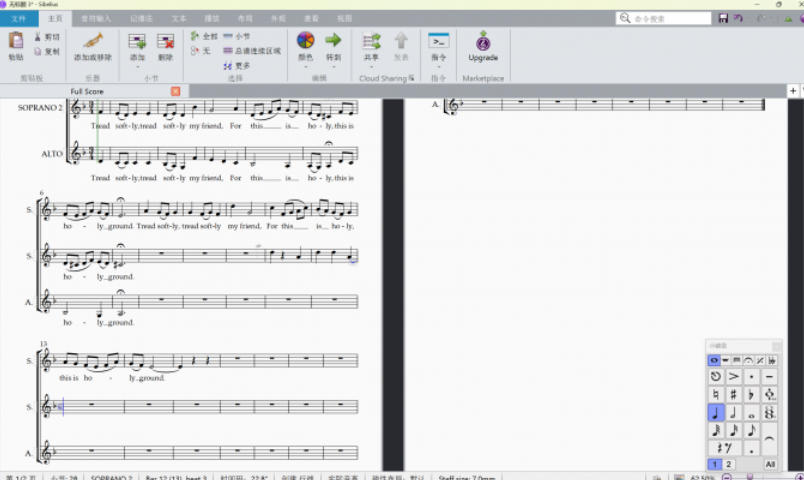Screen dimensions: 804x480
Task: Select All (全部) in the Select group
Action: (204, 36)
